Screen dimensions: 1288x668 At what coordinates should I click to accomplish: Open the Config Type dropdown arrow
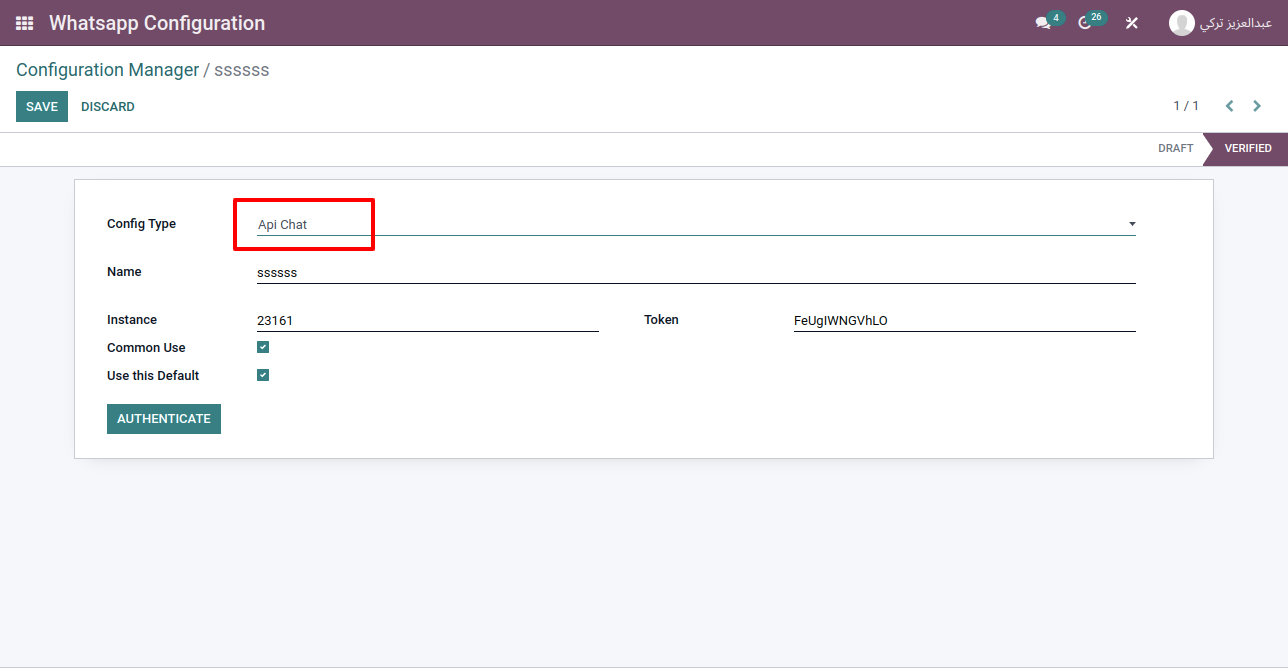tap(1131, 224)
